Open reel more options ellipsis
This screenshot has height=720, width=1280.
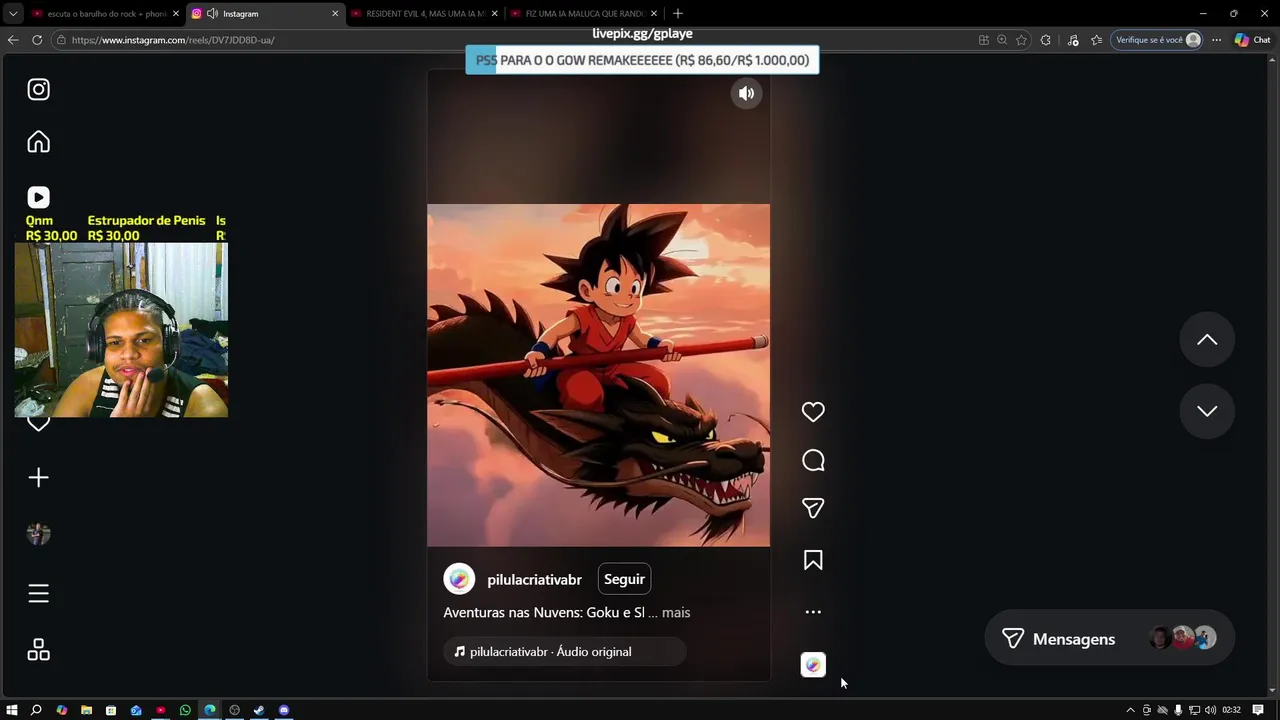[x=813, y=612]
